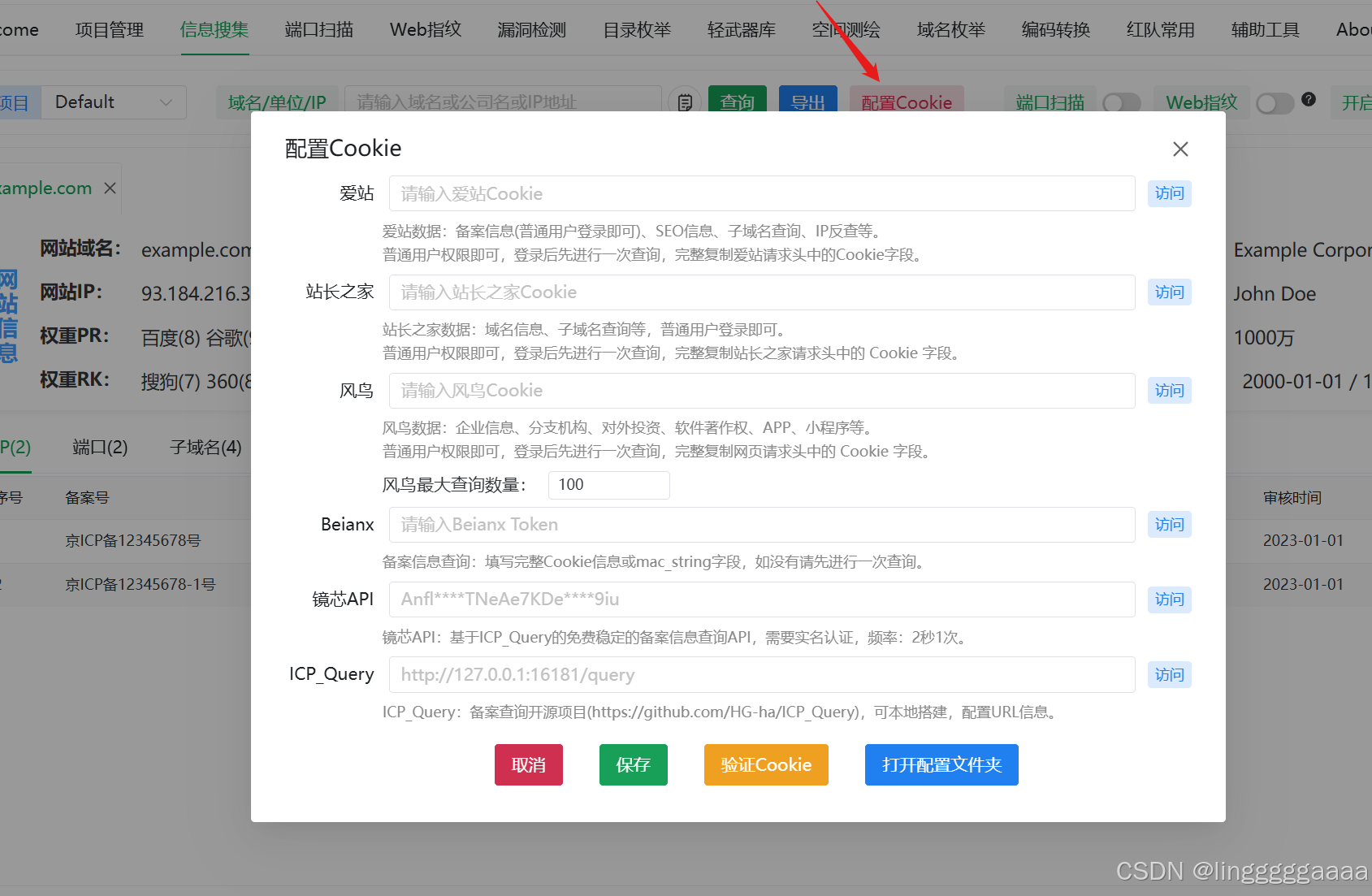This screenshot has height=896, width=1372.
Task: Open the Default project dropdown
Action: pos(114,102)
